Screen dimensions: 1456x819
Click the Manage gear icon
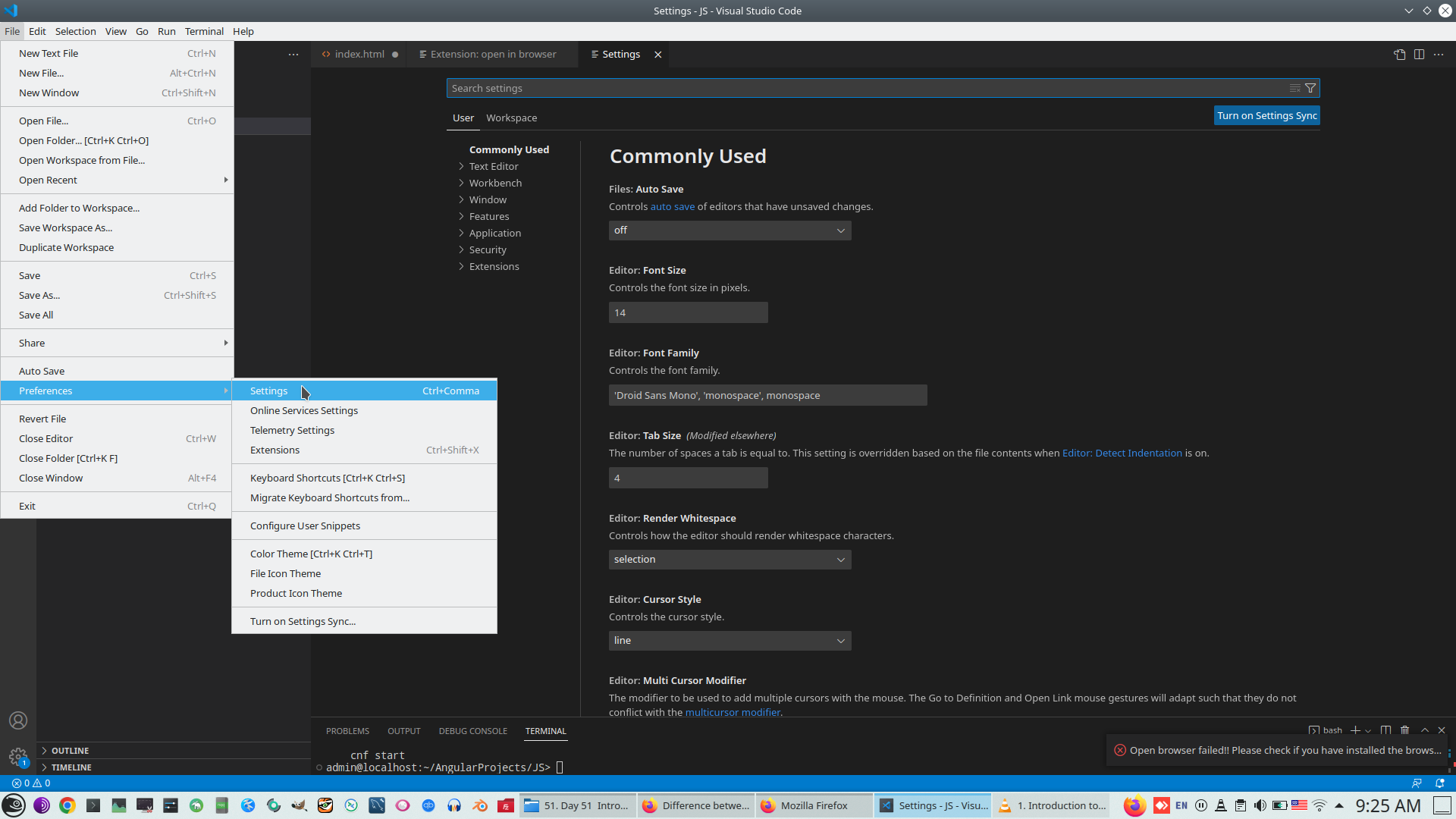(18, 756)
